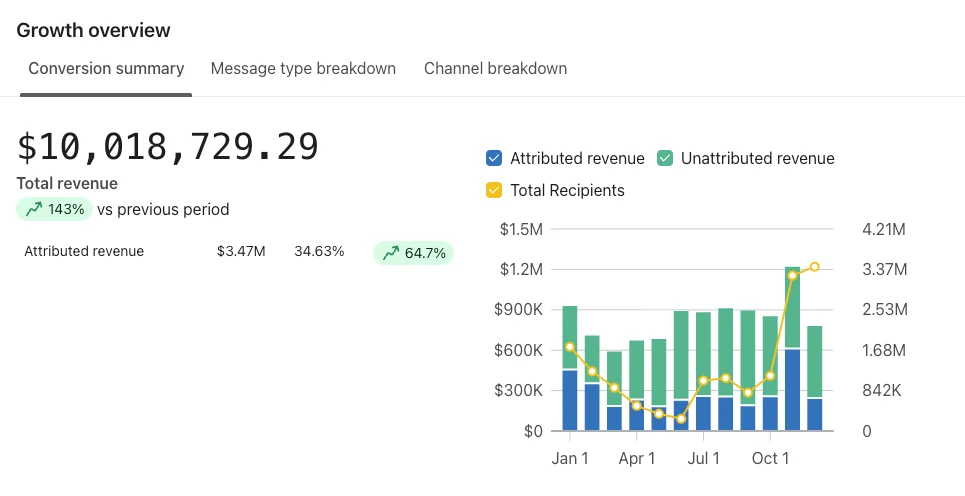This screenshot has width=965, height=496.
Task: Click the 34.63% share value
Action: point(319,251)
